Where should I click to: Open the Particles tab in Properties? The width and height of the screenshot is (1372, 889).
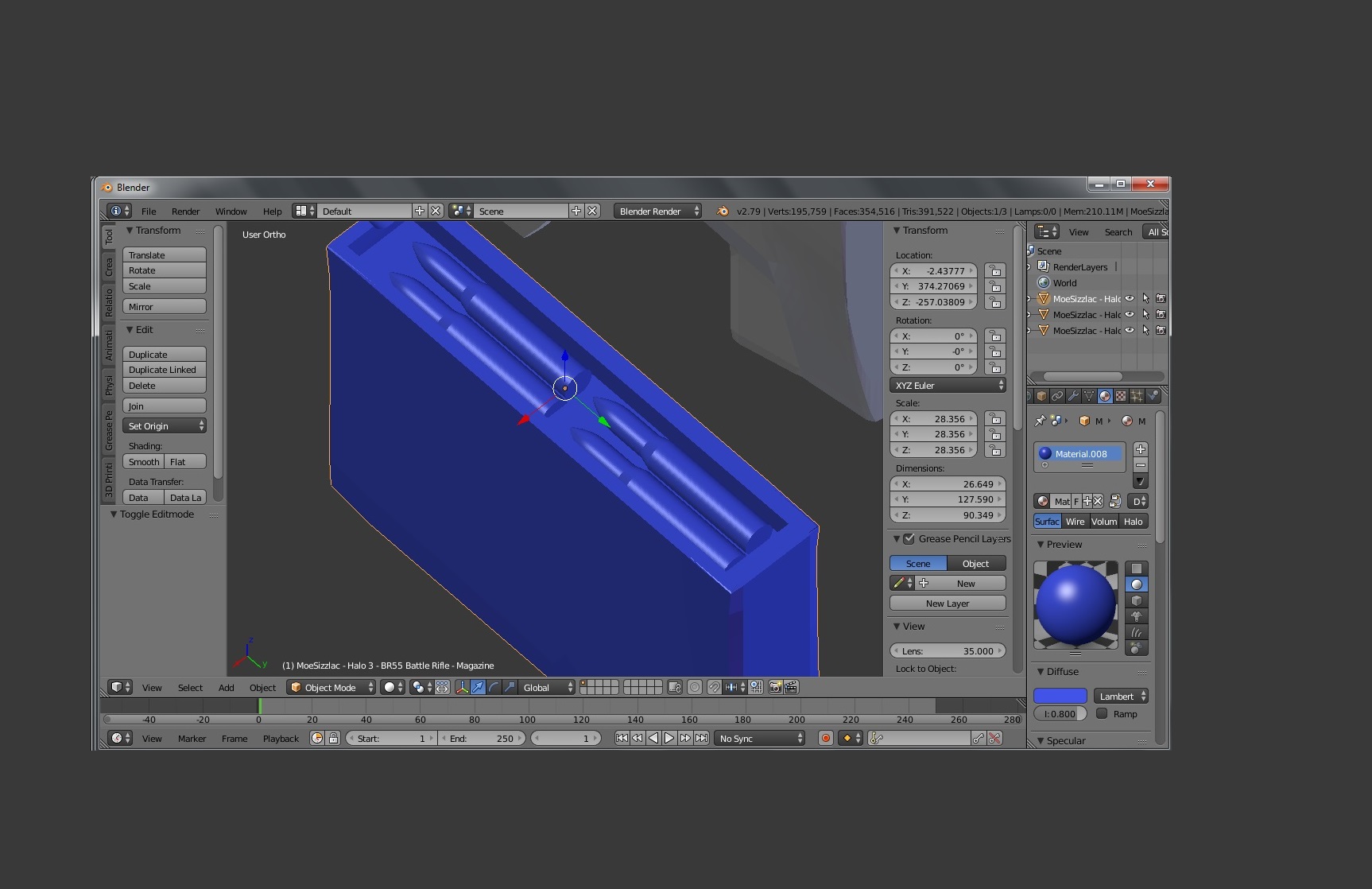1137,395
